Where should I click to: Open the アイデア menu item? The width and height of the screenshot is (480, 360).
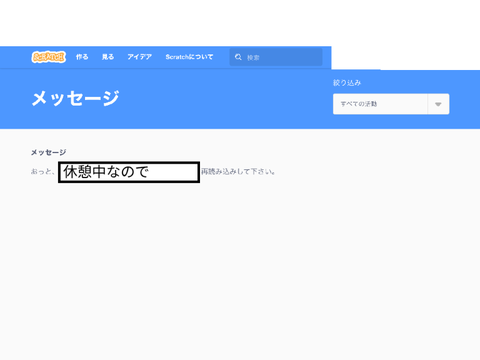139,57
